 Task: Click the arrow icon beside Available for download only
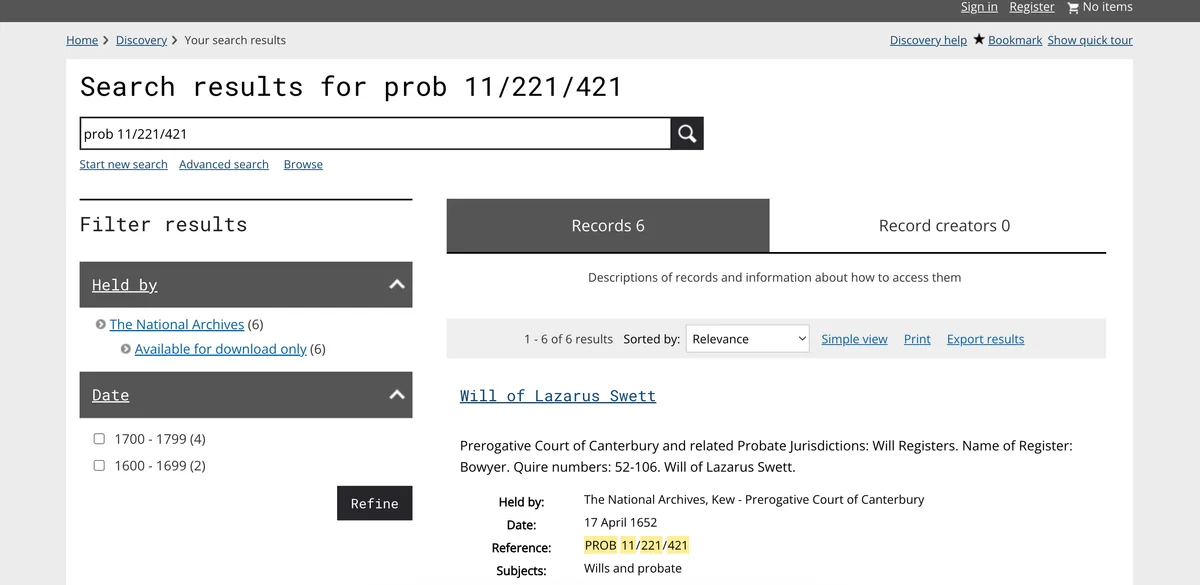(x=126, y=349)
